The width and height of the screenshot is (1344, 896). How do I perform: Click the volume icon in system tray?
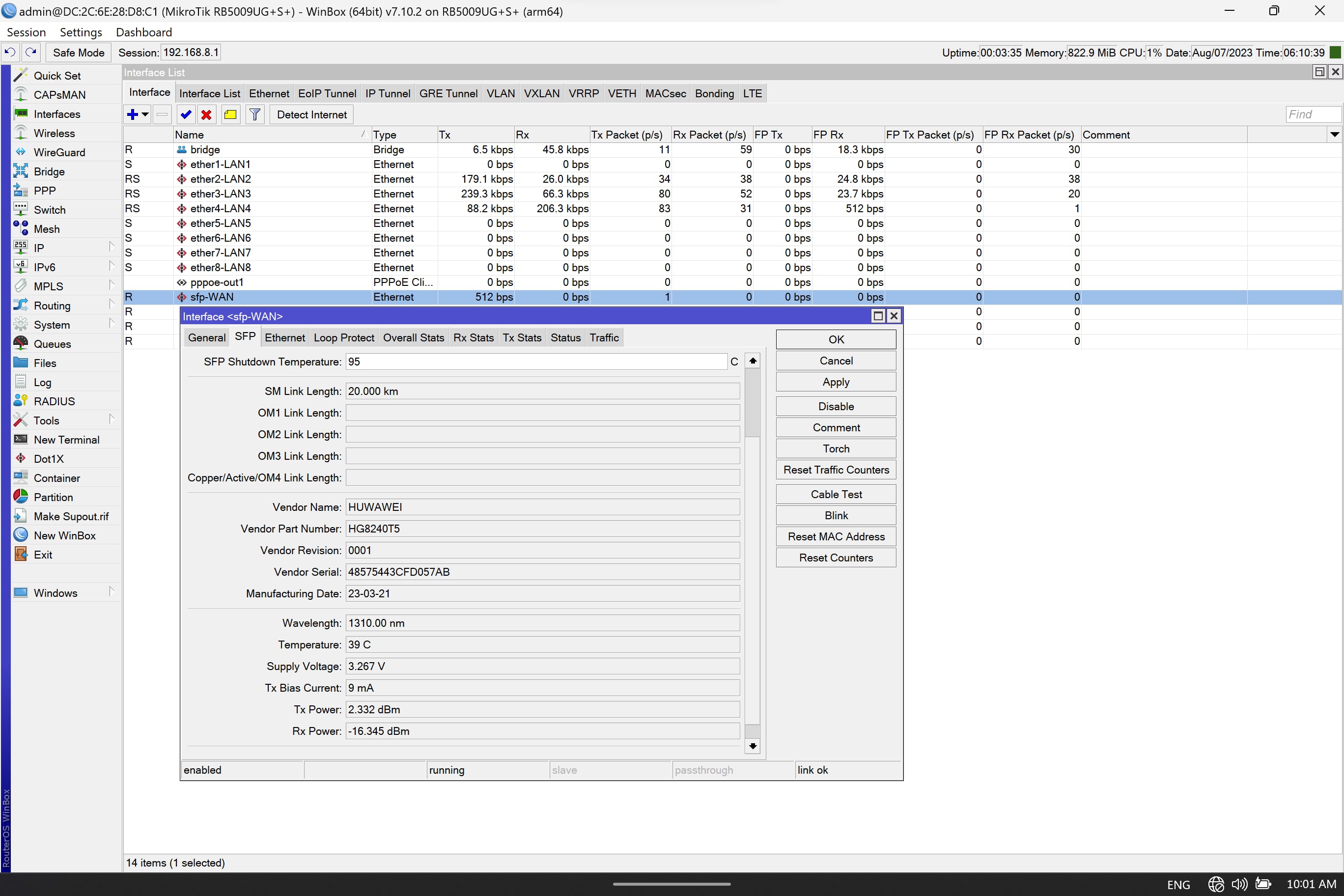tap(1238, 884)
